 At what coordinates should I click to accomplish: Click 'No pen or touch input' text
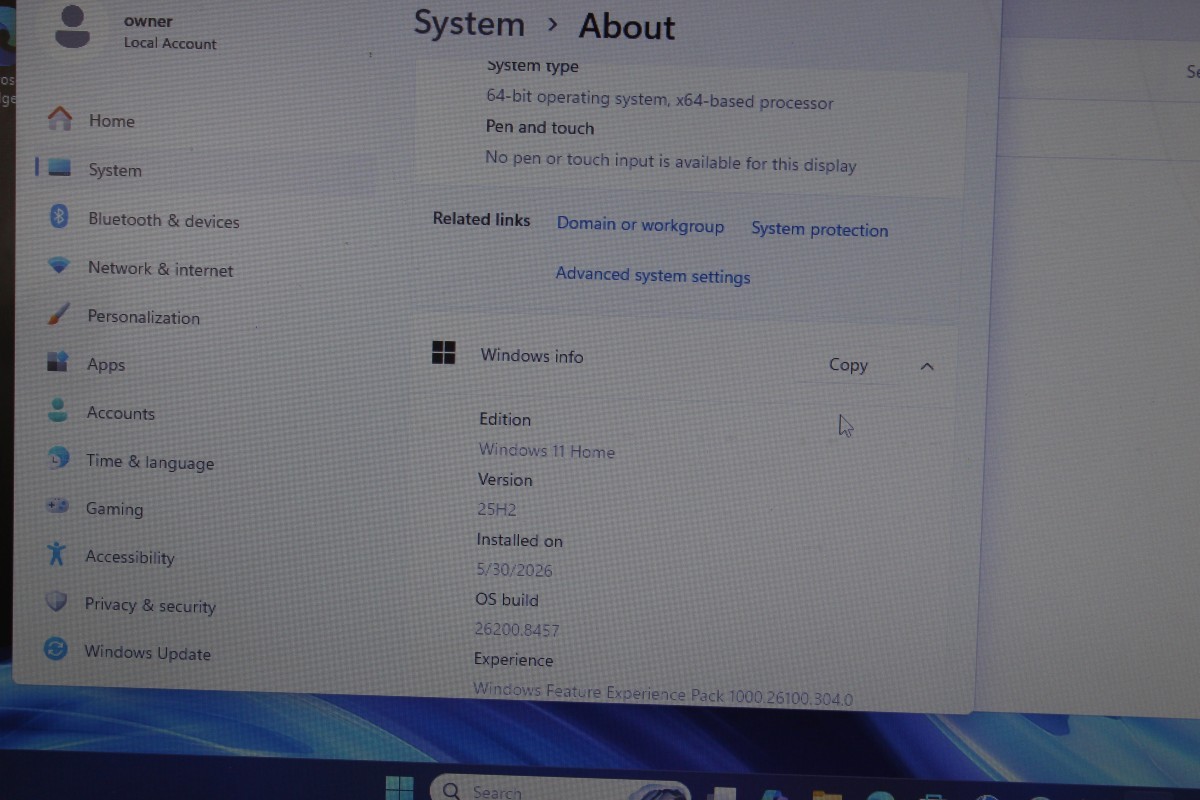[671, 161]
